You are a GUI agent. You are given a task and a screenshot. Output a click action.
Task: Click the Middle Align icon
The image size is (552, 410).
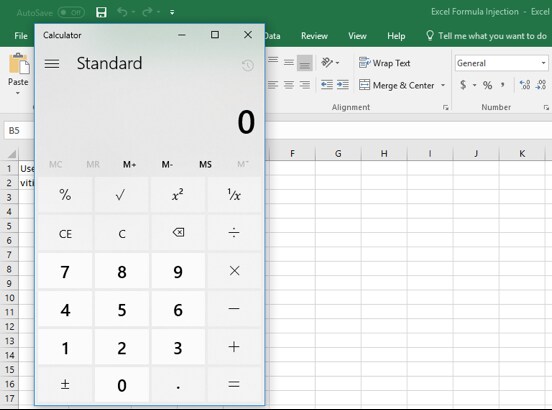pyautogui.click(x=289, y=63)
